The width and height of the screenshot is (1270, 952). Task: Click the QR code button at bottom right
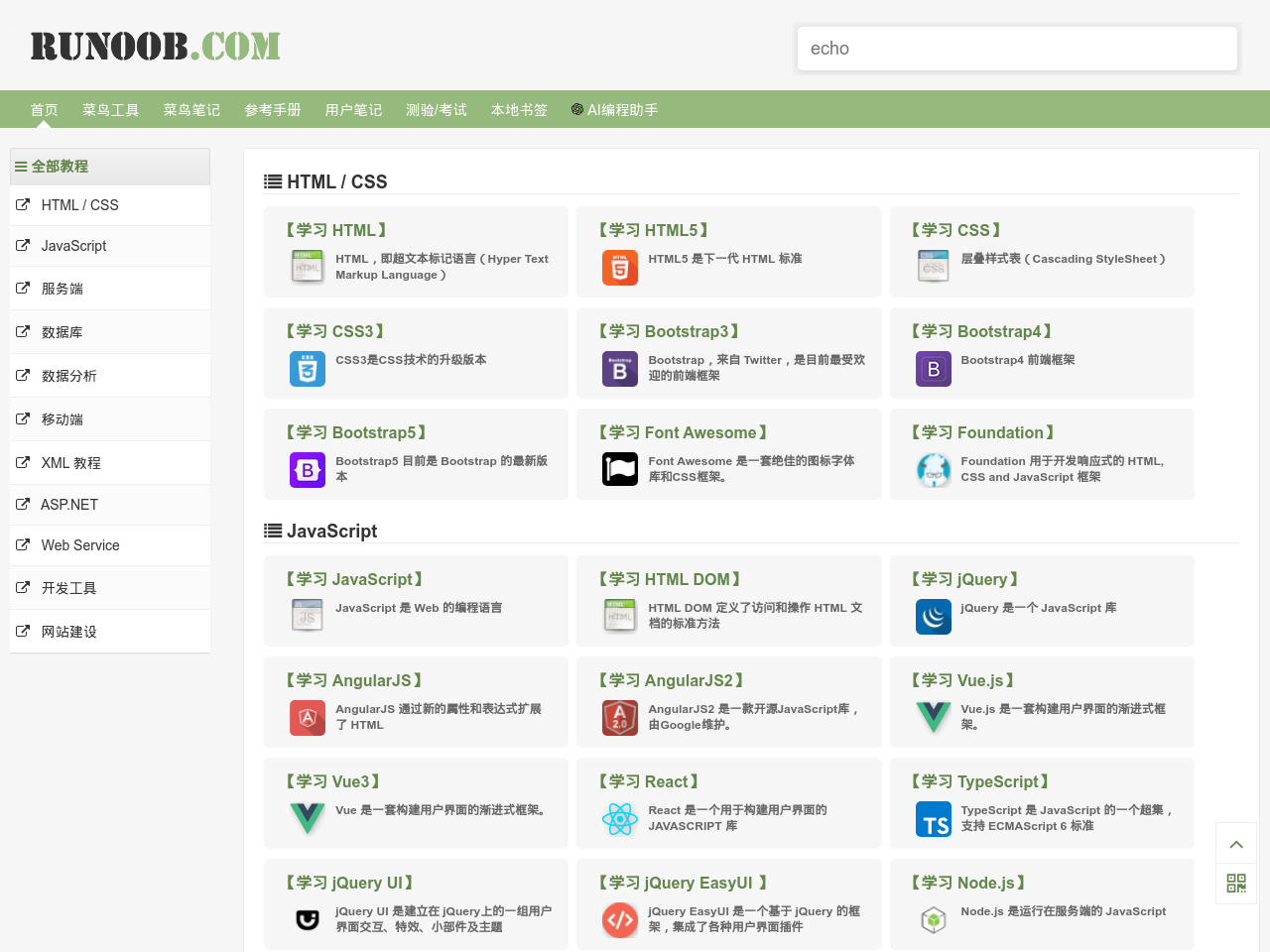1235,883
